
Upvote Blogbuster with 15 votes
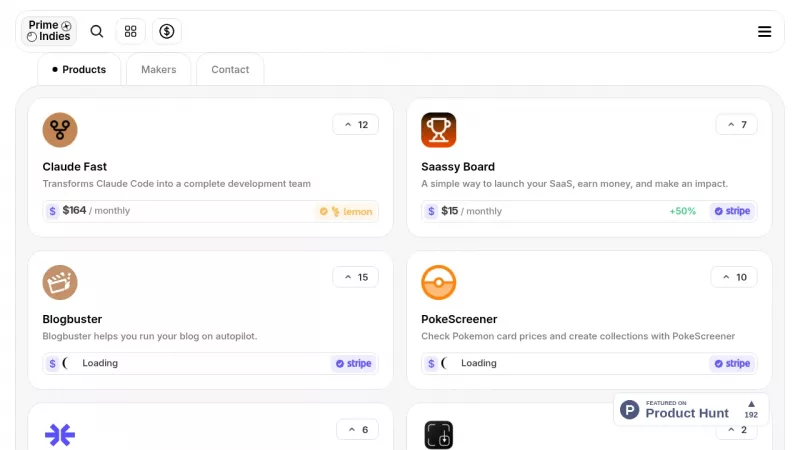coord(355,277)
